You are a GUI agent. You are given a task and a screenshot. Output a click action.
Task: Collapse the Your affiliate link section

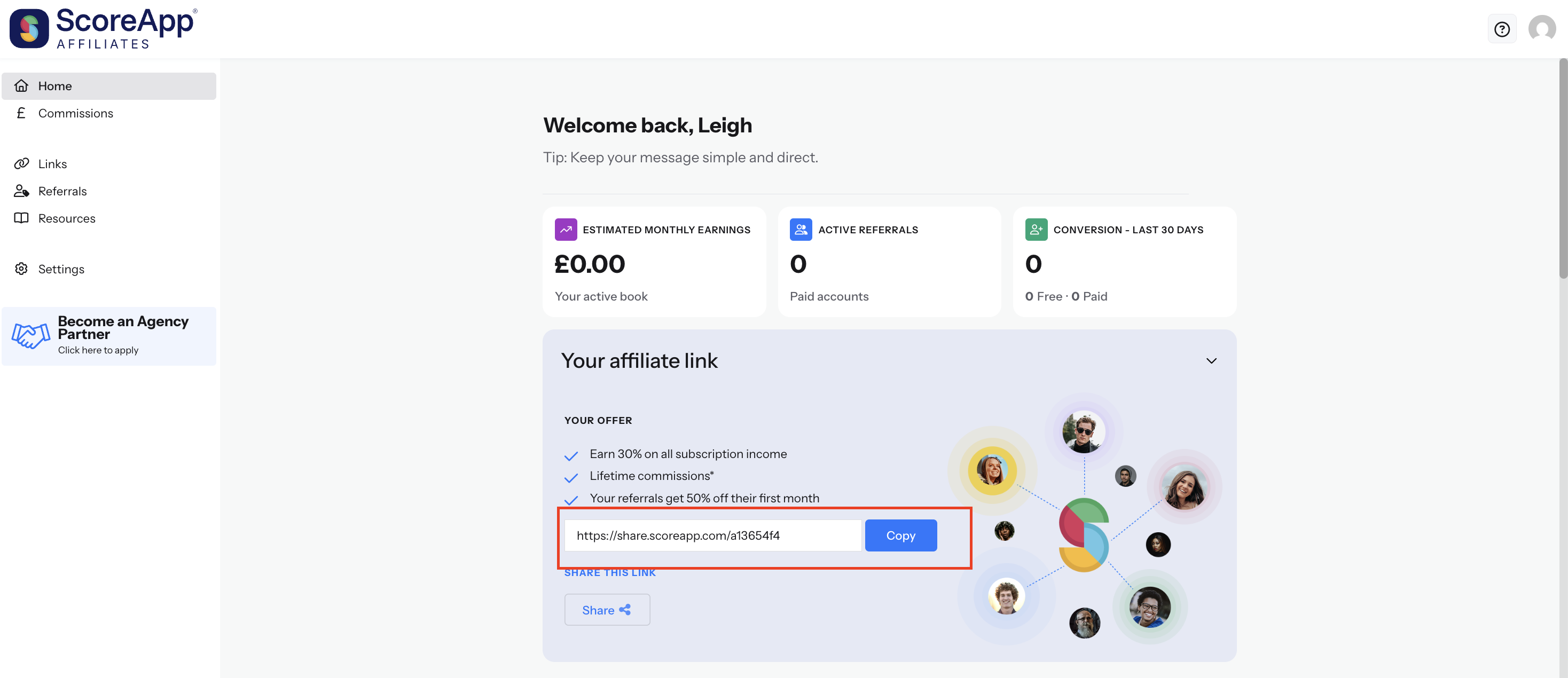point(1211,360)
